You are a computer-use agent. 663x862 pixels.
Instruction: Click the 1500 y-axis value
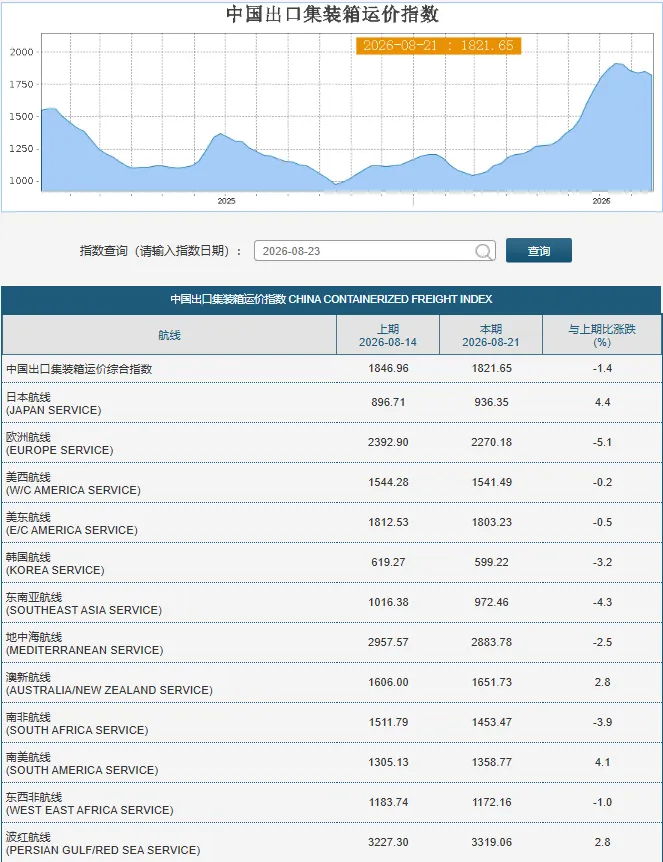click(21, 117)
